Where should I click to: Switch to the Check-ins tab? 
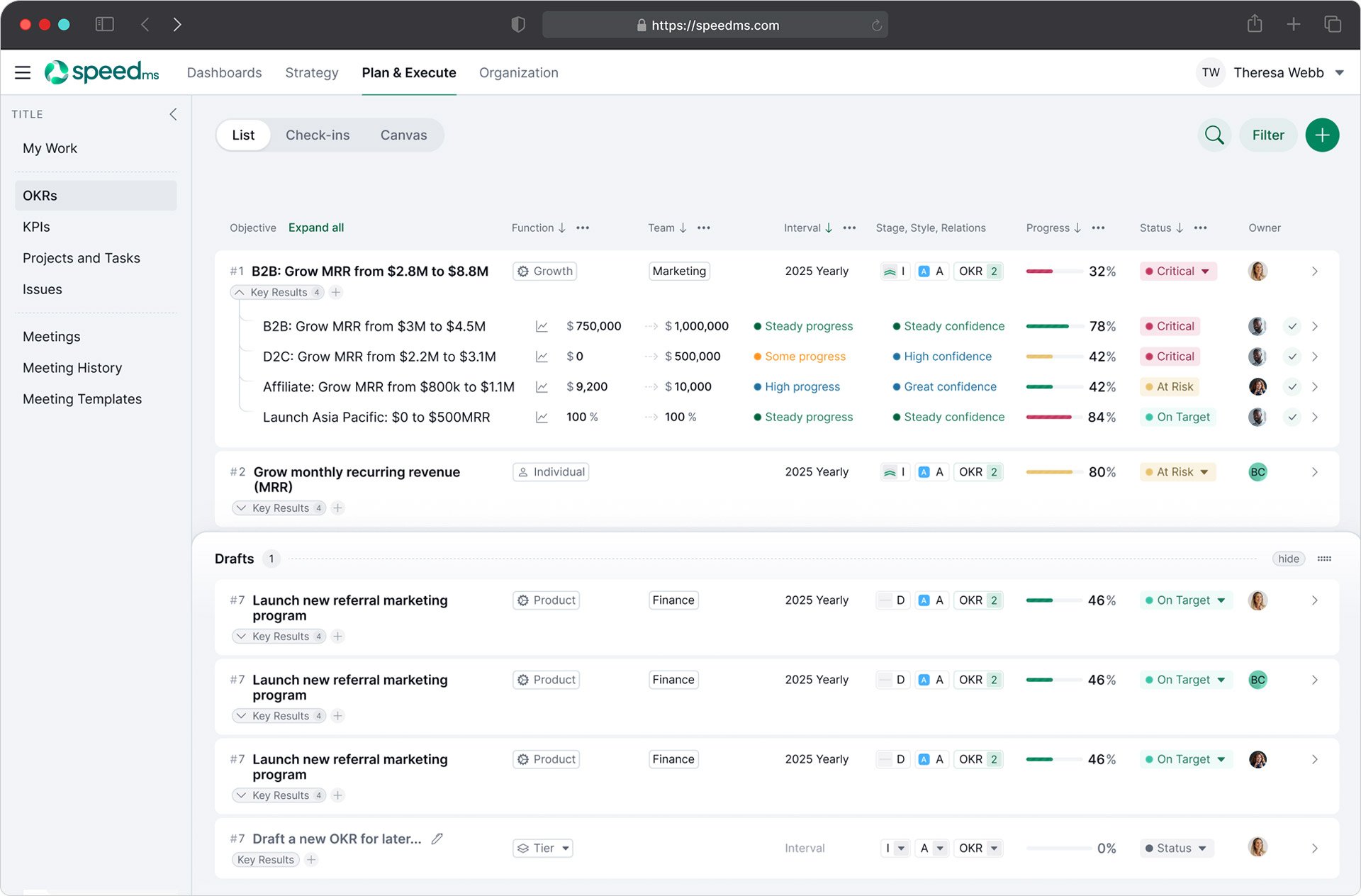coord(318,135)
